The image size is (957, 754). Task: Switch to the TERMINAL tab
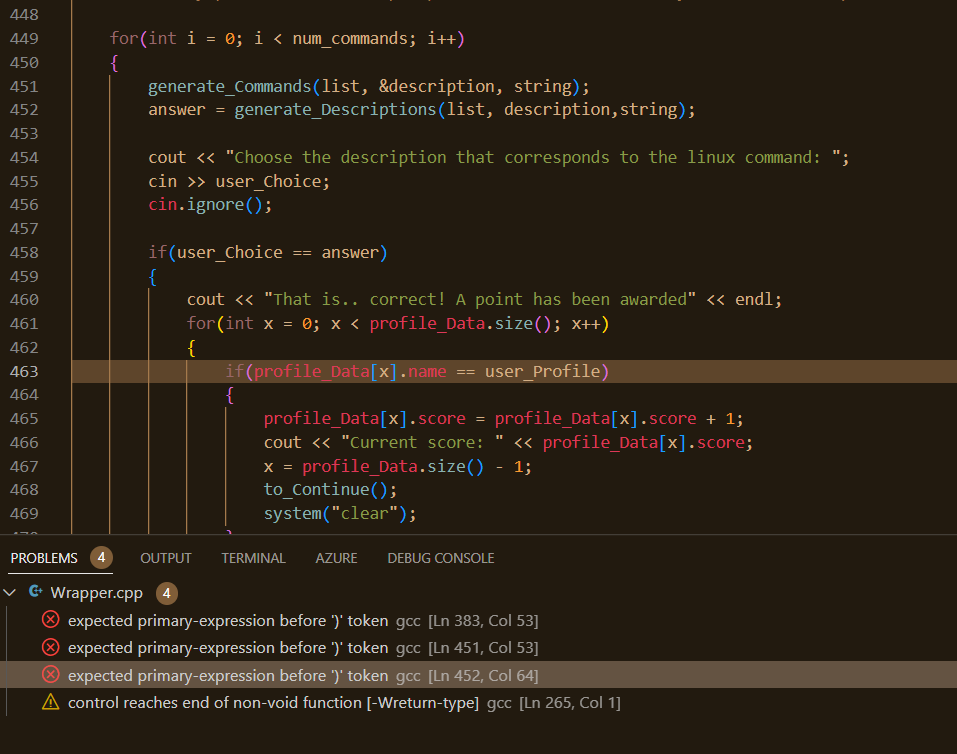click(x=253, y=558)
